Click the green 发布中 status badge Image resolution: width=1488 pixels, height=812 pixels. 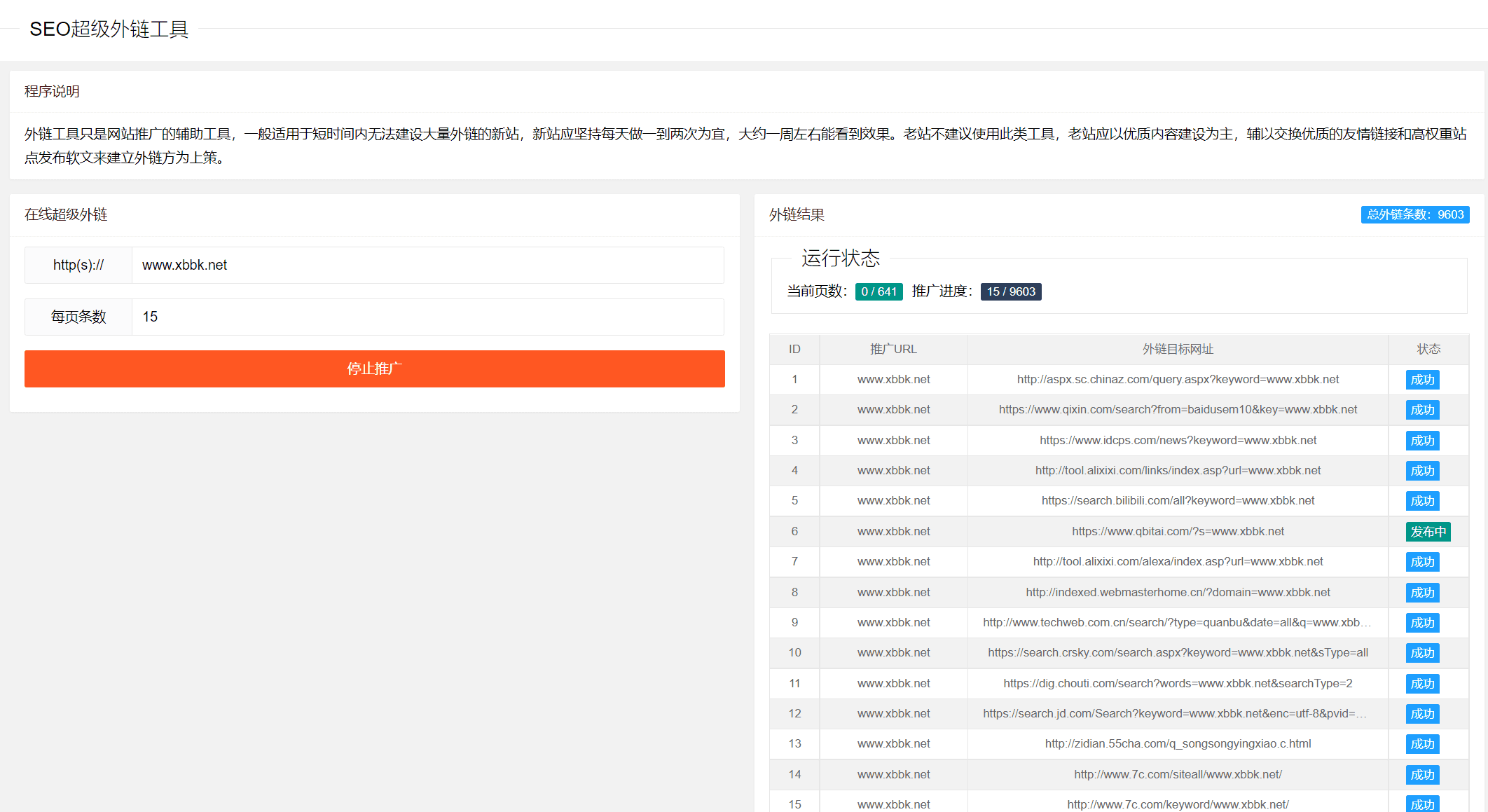pos(1428,532)
